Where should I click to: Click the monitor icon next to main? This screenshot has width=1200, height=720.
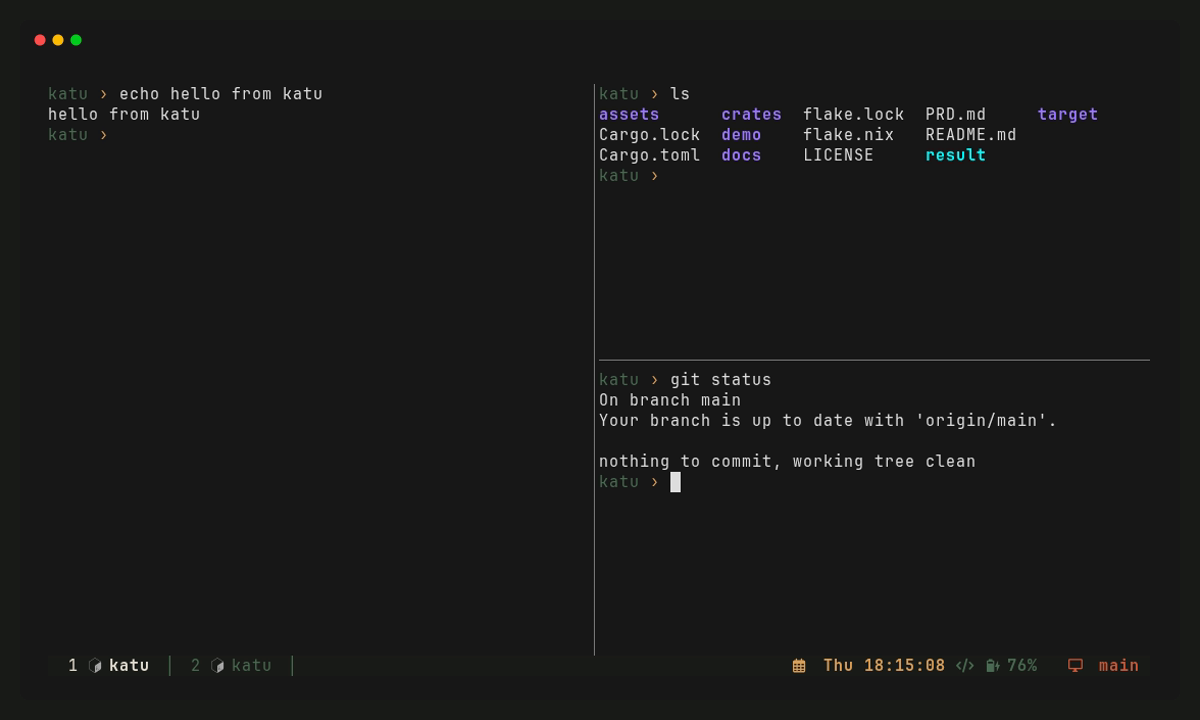1075,666
